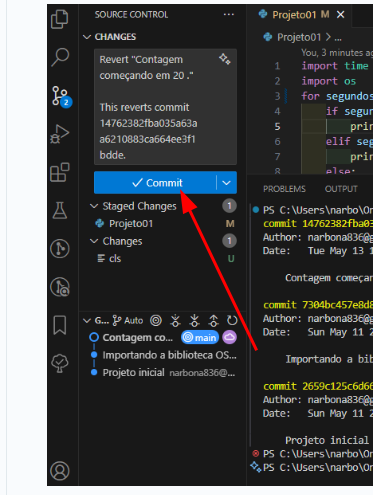Click commit hash 7304bc457e8d8 in terminal
The height and width of the screenshot is (495, 373).
[337, 305]
